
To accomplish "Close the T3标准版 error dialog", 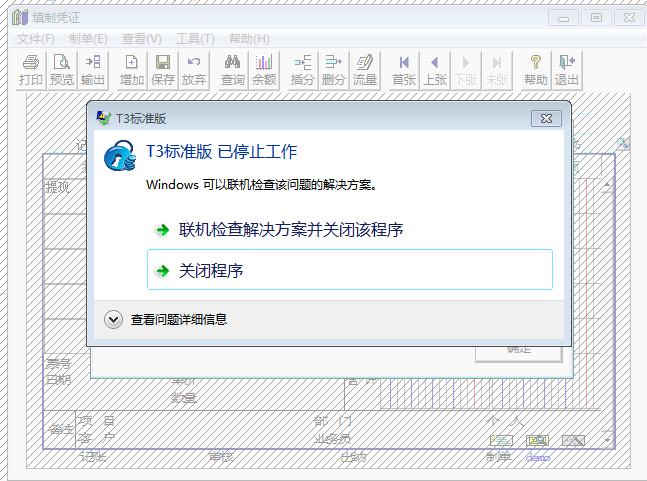I will point(546,119).
